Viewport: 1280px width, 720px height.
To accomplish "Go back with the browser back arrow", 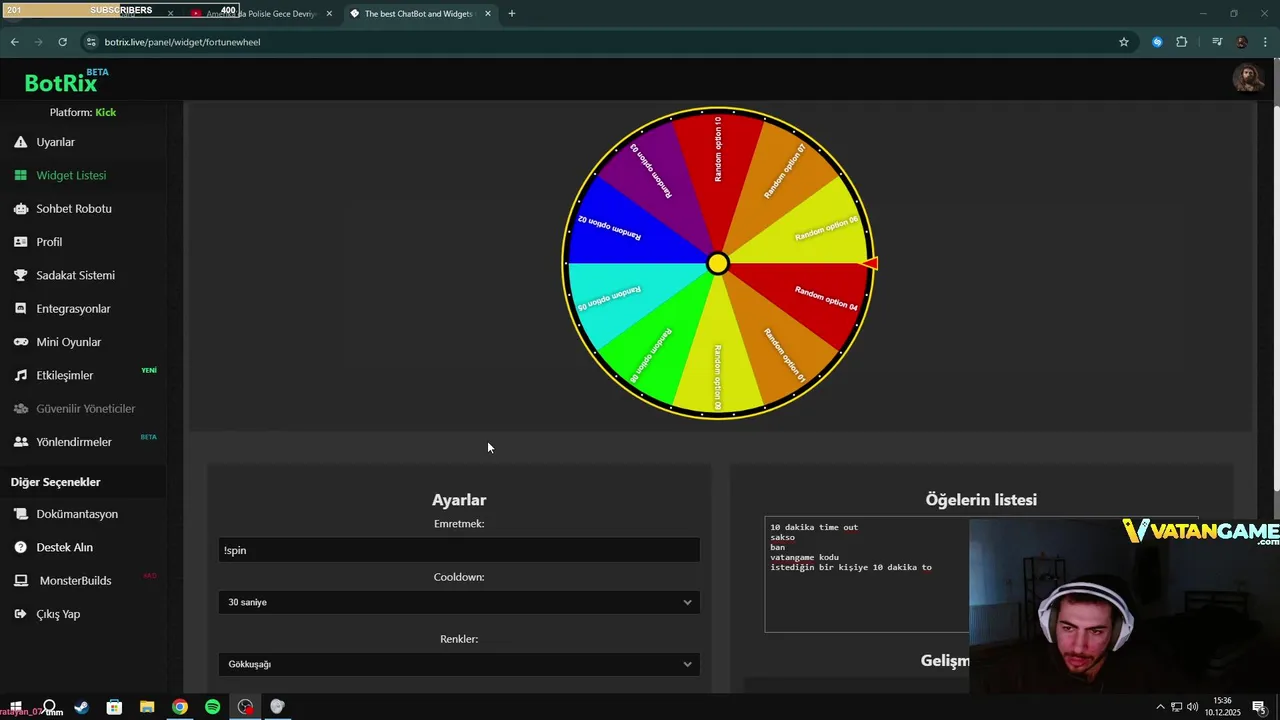I will (14, 42).
